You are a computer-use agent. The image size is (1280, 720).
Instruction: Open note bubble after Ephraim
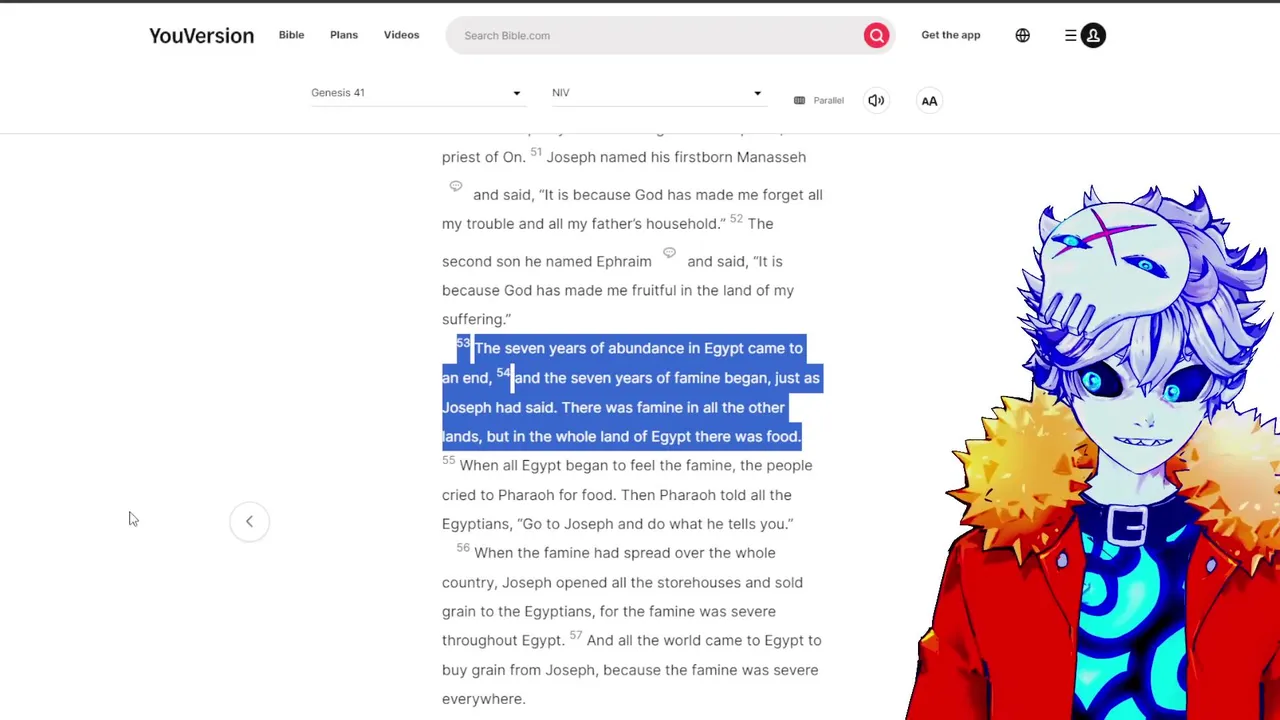(669, 253)
